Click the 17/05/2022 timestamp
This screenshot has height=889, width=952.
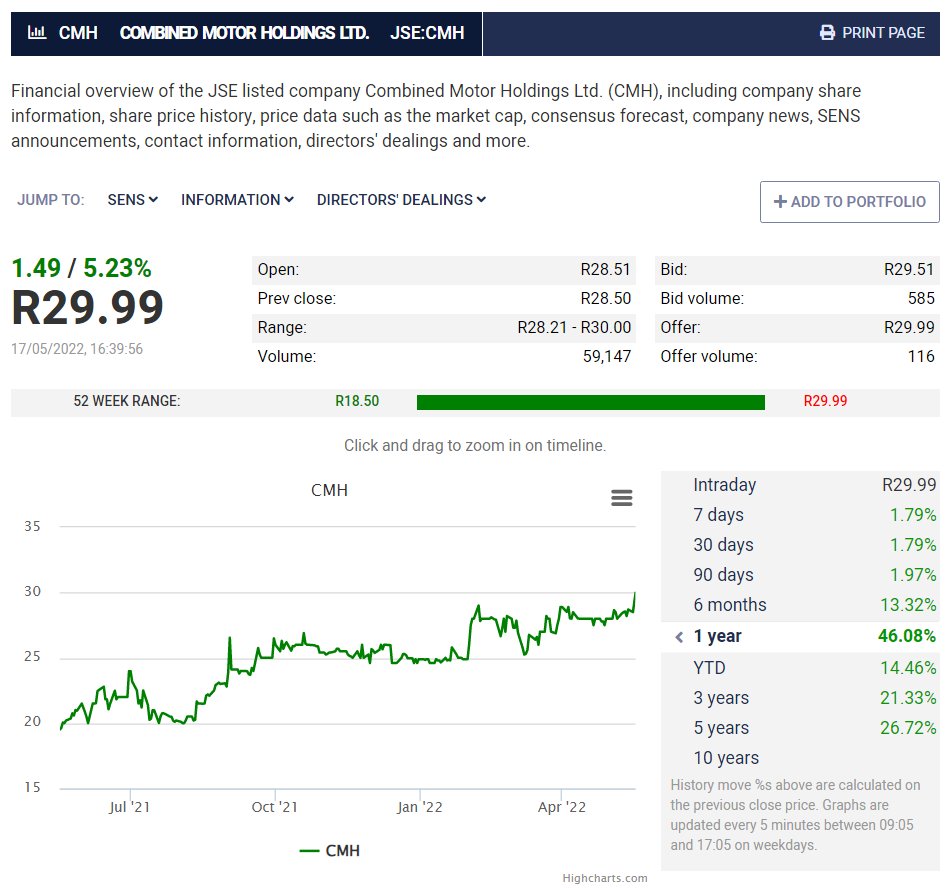pos(77,349)
